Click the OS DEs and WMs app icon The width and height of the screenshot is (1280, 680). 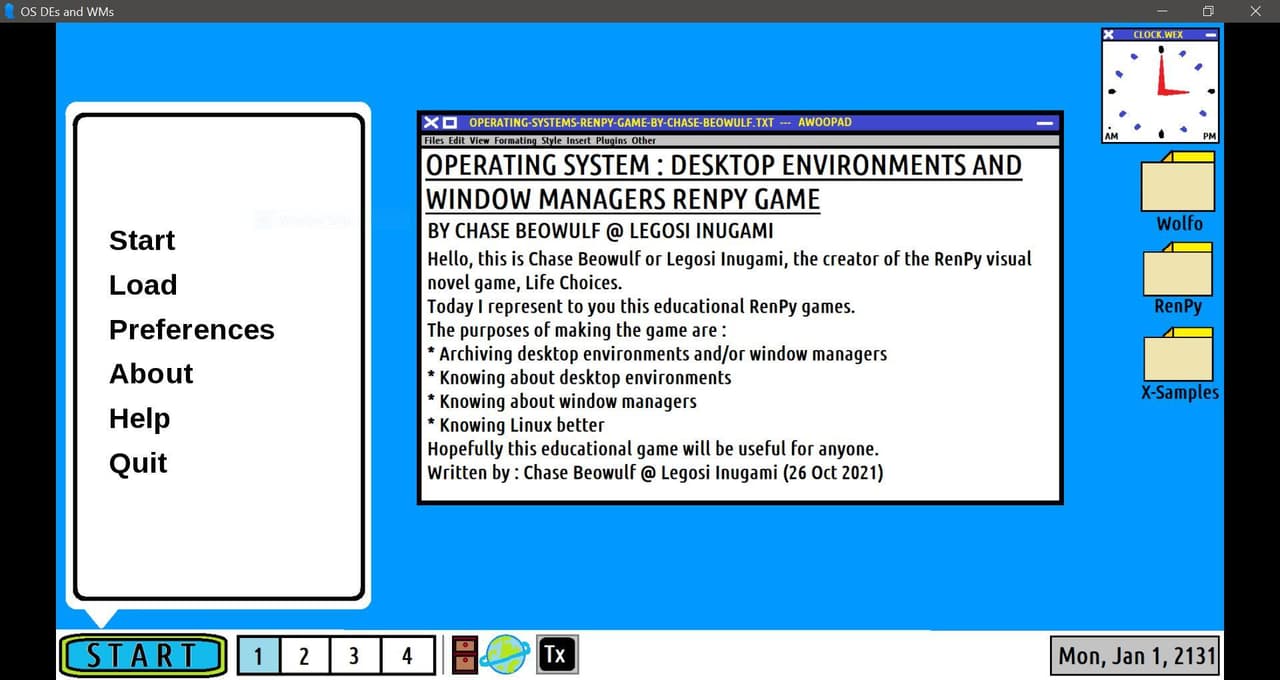click(x=11, y=11)
